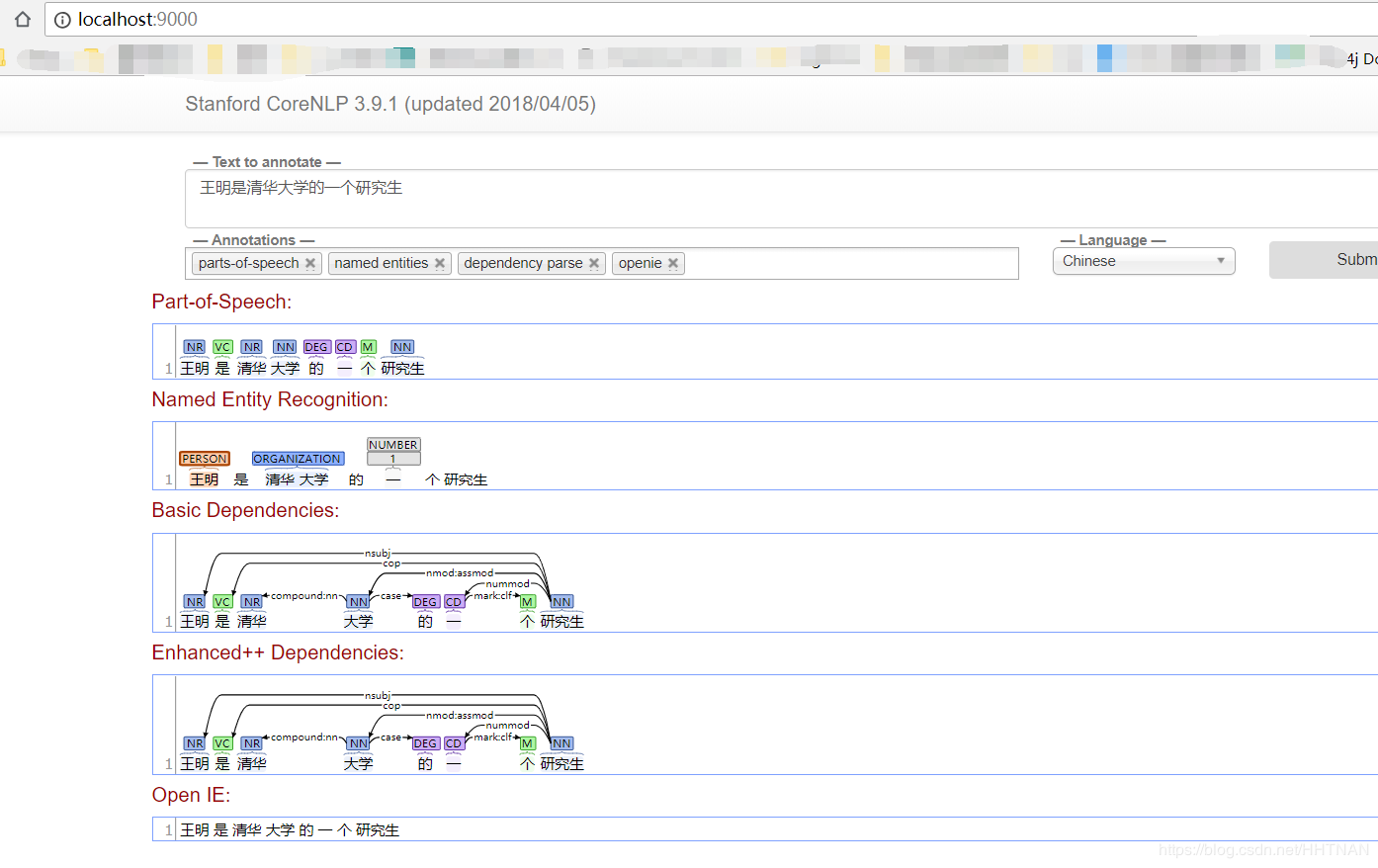The image size is (1378, 868).
Task: Click M tag in Basic Dependencies
Action: tap(528, 602)
